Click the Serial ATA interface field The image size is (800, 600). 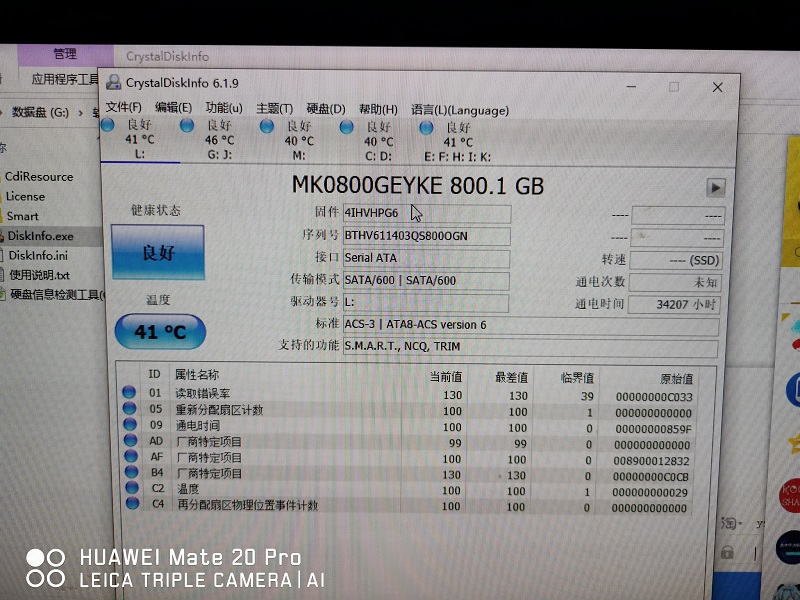tap(426, 258)
